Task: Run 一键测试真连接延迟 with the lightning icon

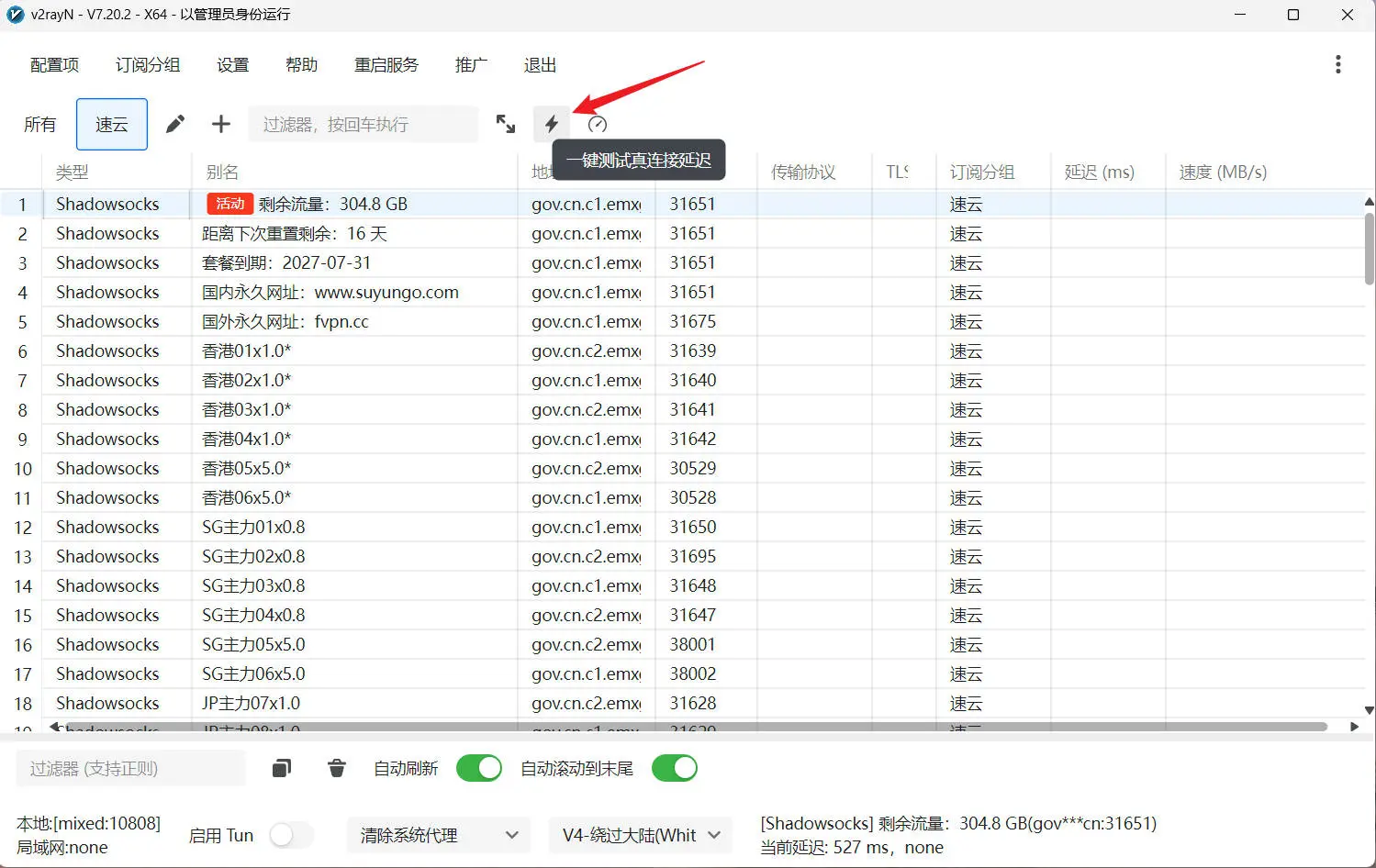Action: coord(551,124)
